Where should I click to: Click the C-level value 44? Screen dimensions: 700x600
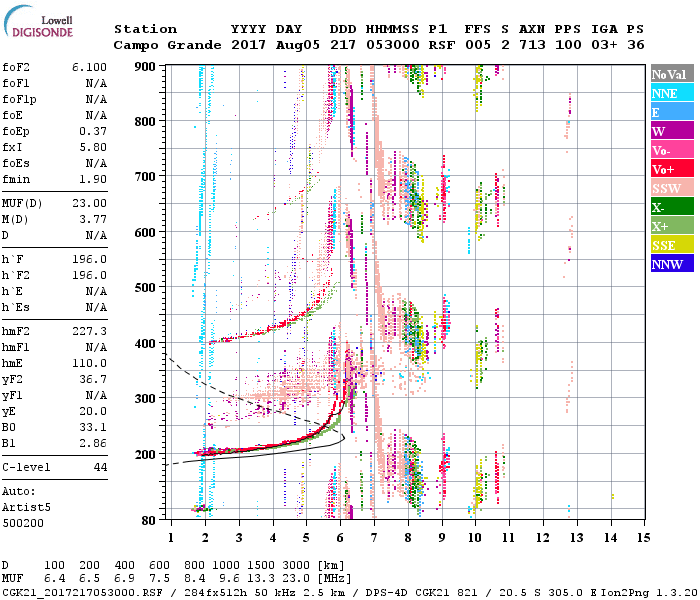pos(100,467)
